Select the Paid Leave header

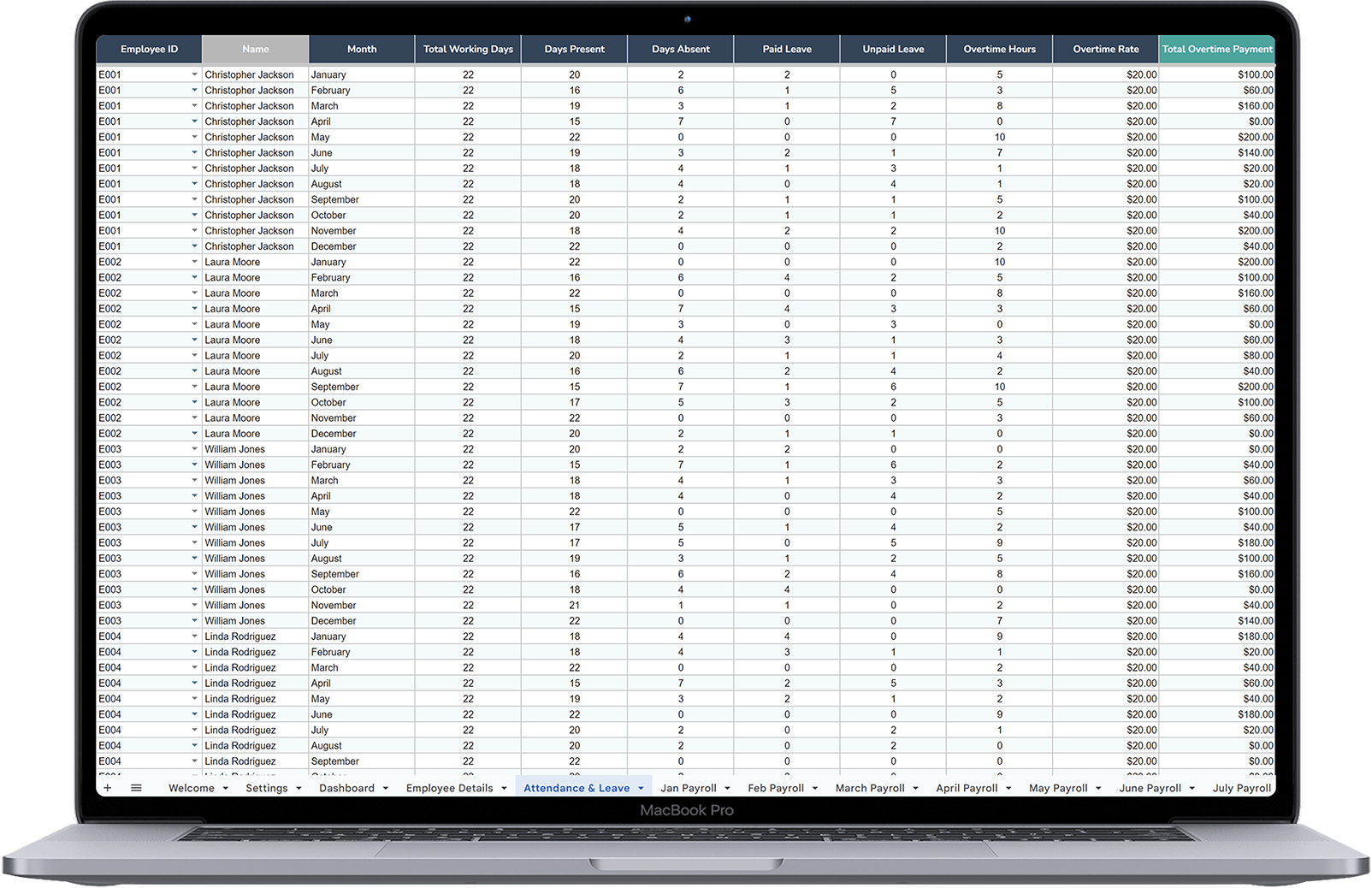pyautogui.click(x=787, y=50)
